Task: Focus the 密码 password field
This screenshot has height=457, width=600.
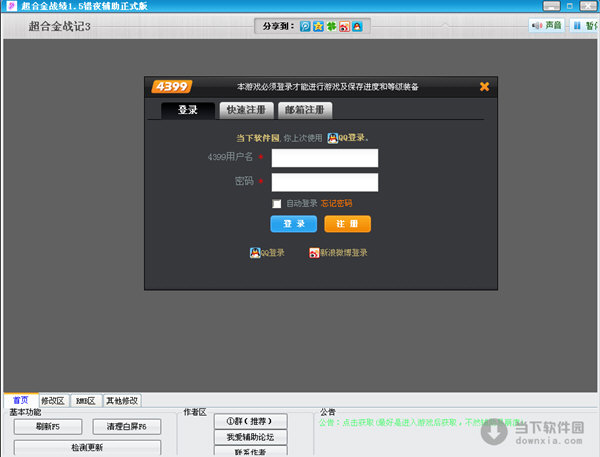Action: point(324,182)
